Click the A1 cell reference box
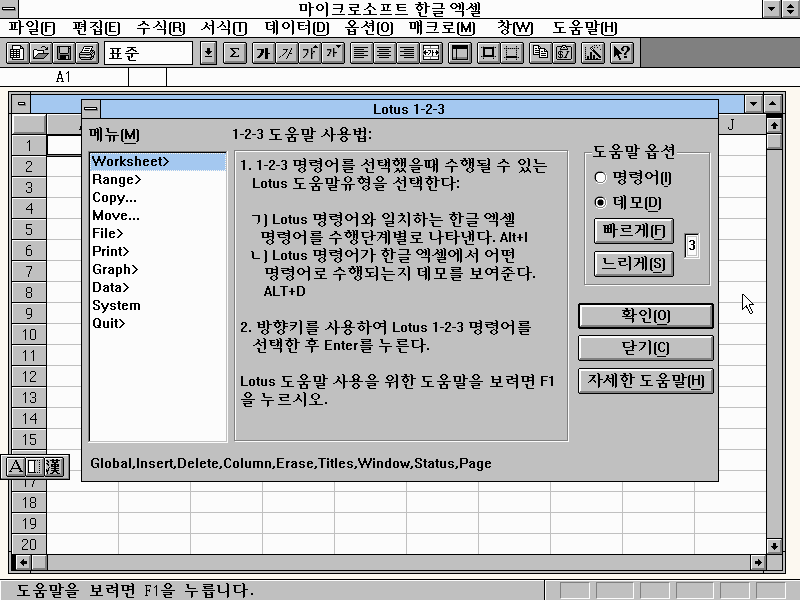The width and height of the screenshot is (800, 600). (64, 77)
